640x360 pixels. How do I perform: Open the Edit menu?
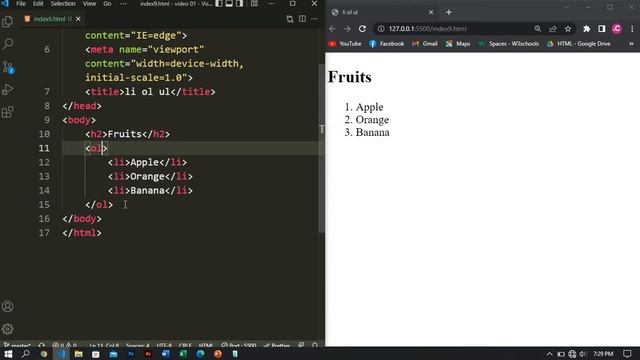[x=38, y=4]
